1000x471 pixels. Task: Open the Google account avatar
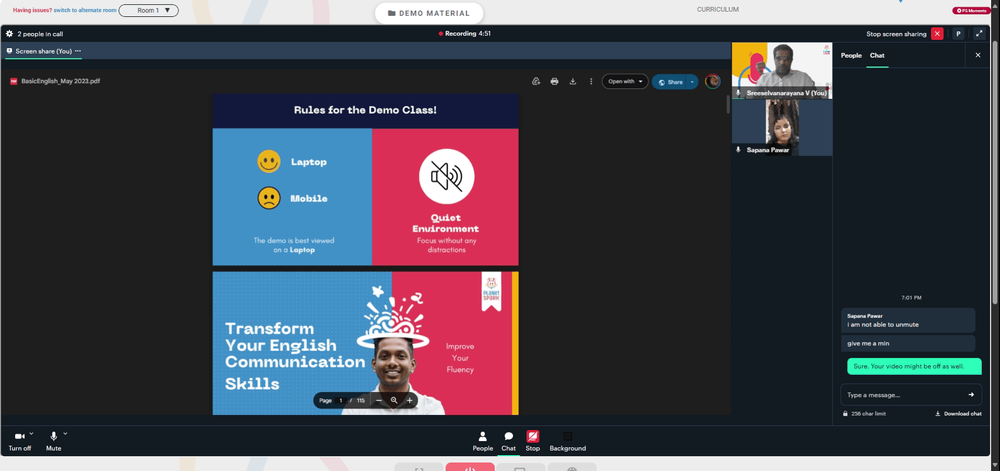(x=712, y=82)
